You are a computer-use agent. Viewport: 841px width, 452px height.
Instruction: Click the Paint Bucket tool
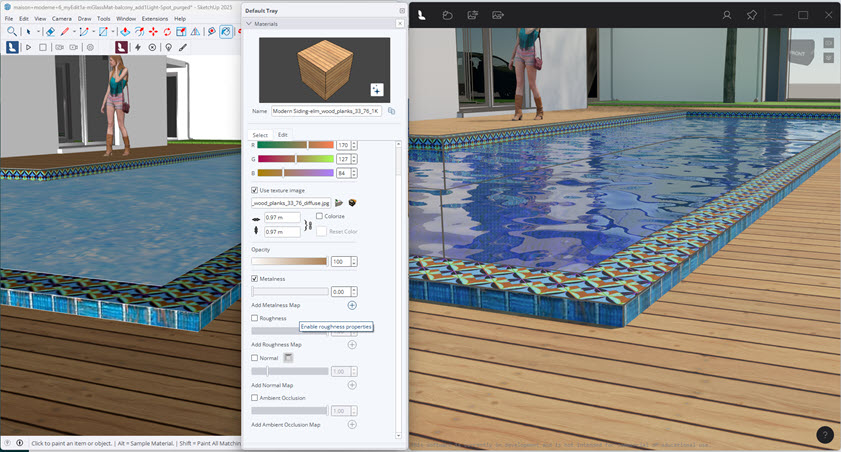pos(226,32)
